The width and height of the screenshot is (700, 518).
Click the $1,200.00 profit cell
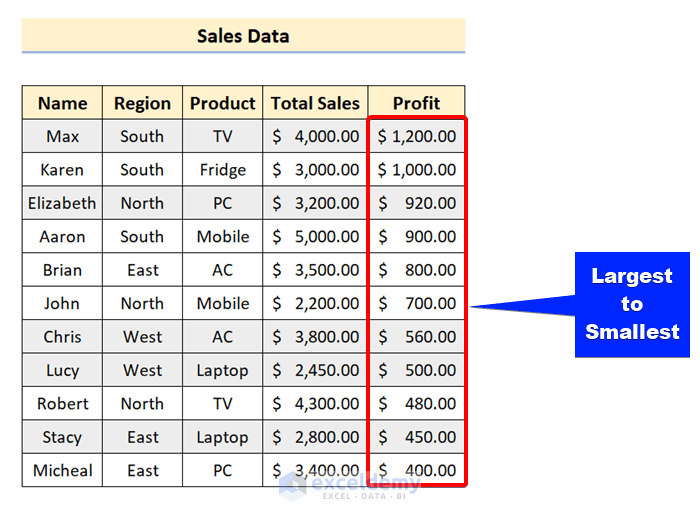(x=416, y=136)
